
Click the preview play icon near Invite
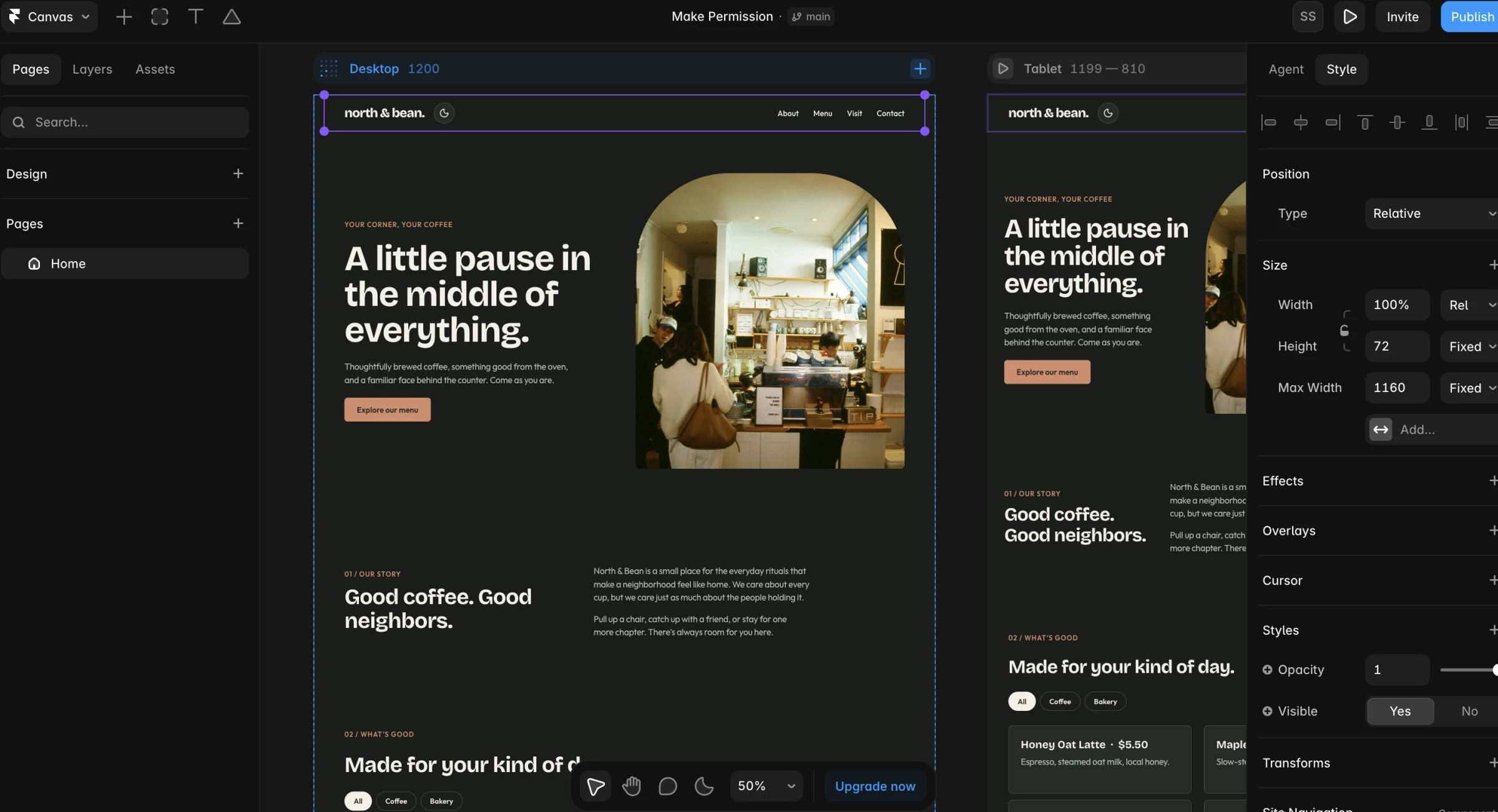1349,17
